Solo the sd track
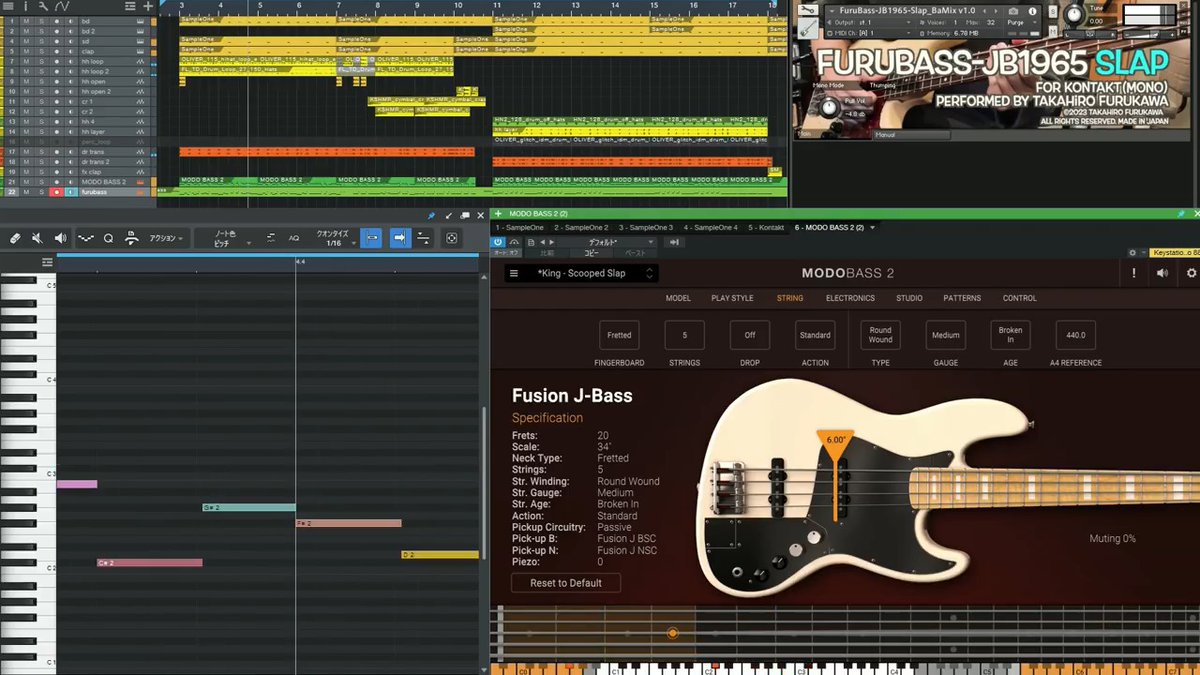This screenshot has width=1200, height=675. point(41,39)
